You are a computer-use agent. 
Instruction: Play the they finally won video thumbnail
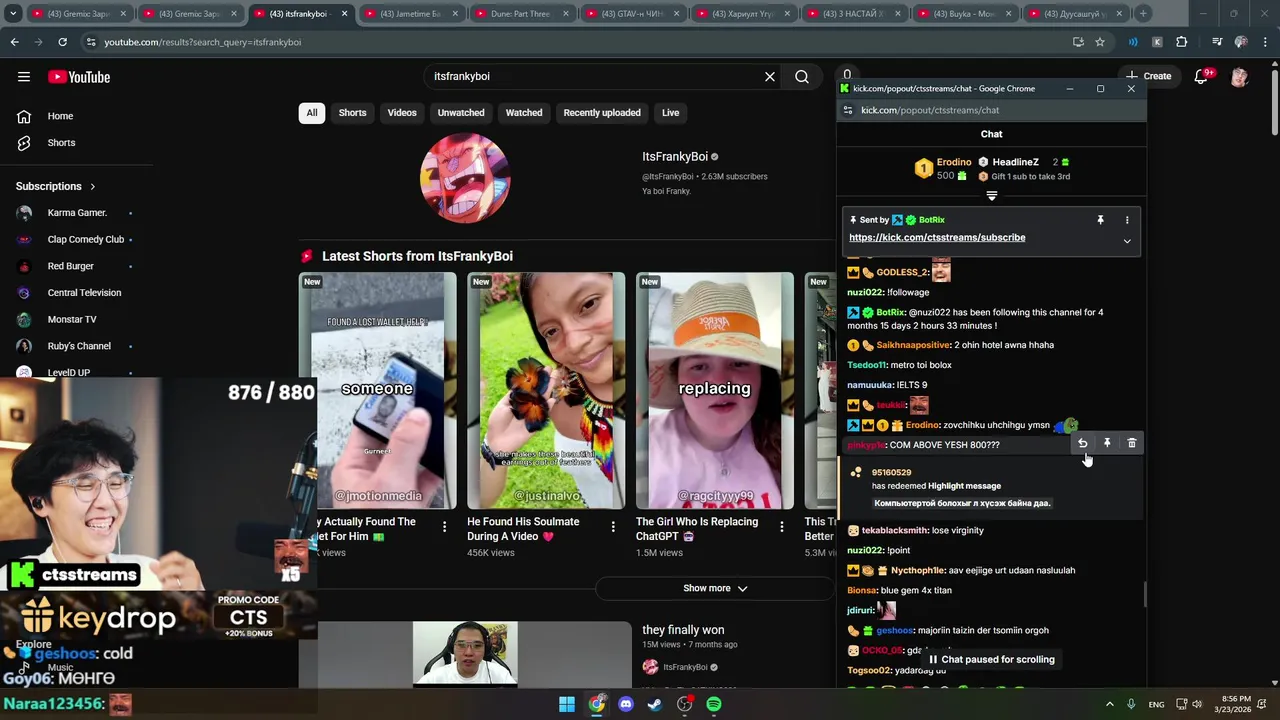[x=465, y=655]
